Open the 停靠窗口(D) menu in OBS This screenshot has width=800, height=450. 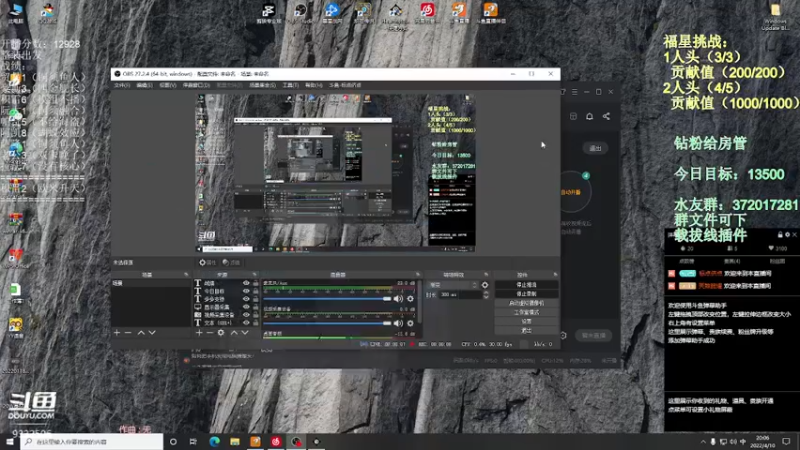pos(196,85)
